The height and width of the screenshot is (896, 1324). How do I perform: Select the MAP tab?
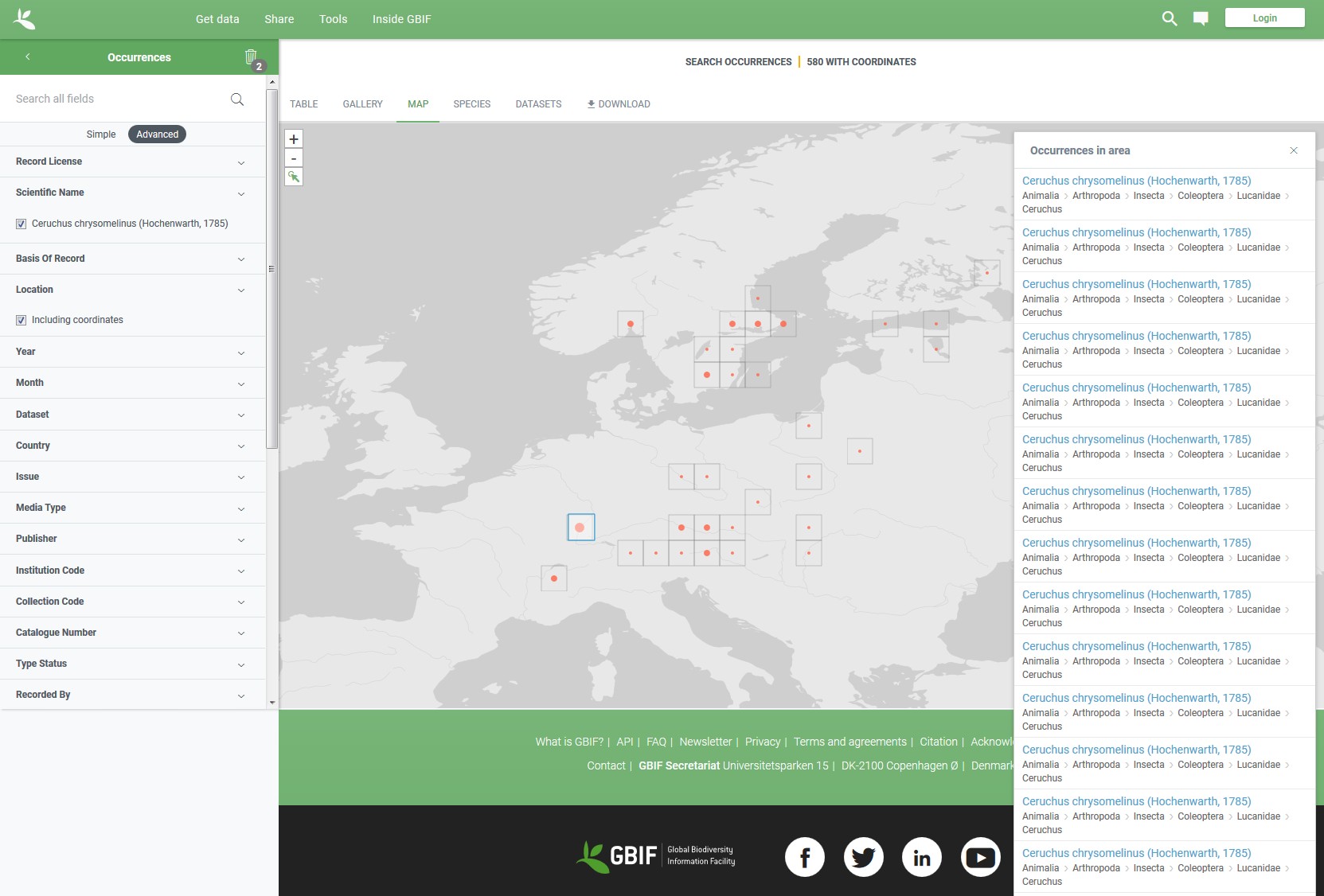418,104
